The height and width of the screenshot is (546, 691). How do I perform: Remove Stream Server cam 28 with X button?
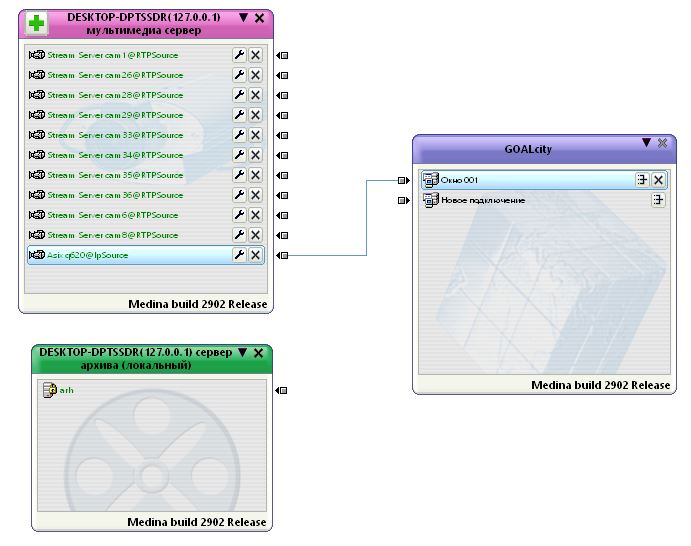coord(255,95)
